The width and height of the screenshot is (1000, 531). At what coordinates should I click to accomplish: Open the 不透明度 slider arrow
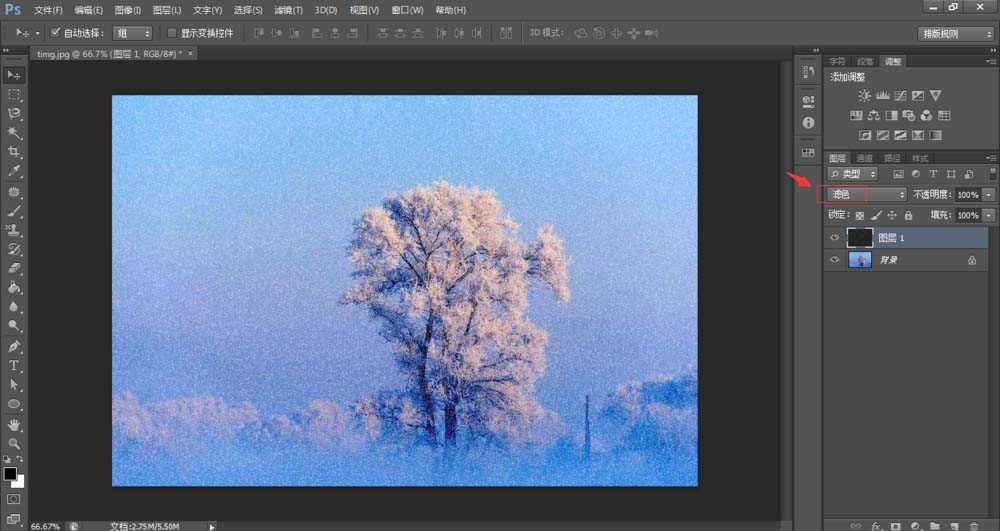coord(989,194)
